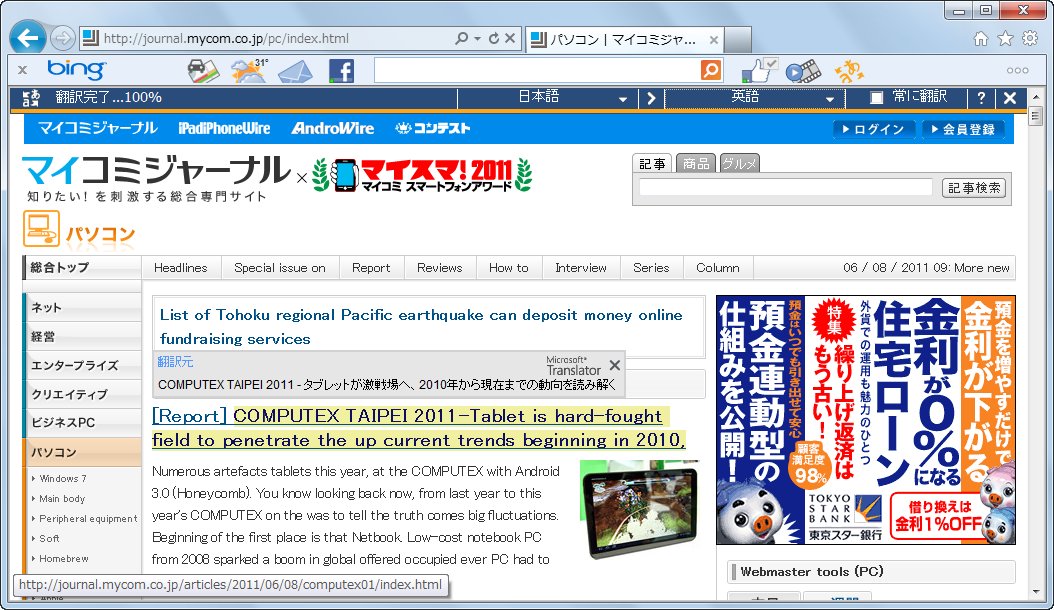Click the orange translator icon on Bing Bar
The image size is (1054, 610).
coord(848,71)
